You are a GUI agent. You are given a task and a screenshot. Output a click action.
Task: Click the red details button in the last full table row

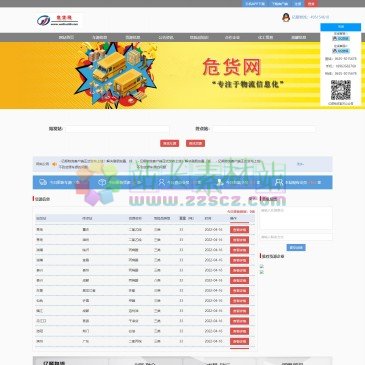click(239, 341)
